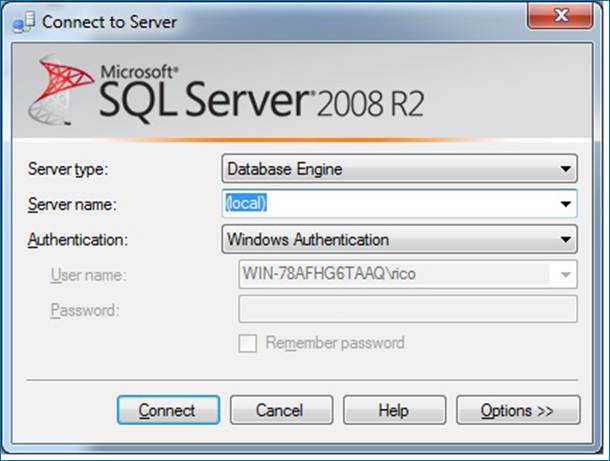
Task: Click the Server type label
Action: (x=68, y=169)
